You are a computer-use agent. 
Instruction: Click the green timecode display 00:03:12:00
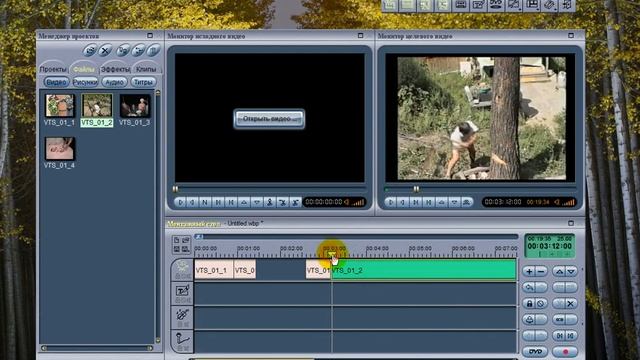[x=549, y=246]
